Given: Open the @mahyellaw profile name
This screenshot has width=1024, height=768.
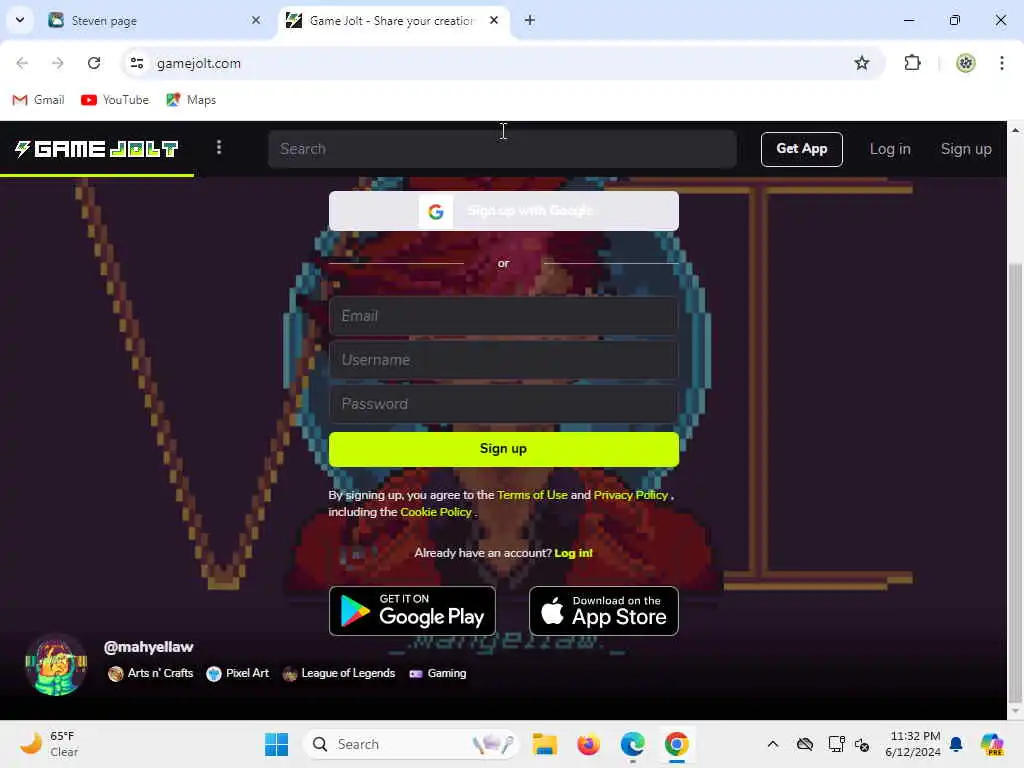Looking at the screenshot, I should pyautogui.click(x=148, y=647).
